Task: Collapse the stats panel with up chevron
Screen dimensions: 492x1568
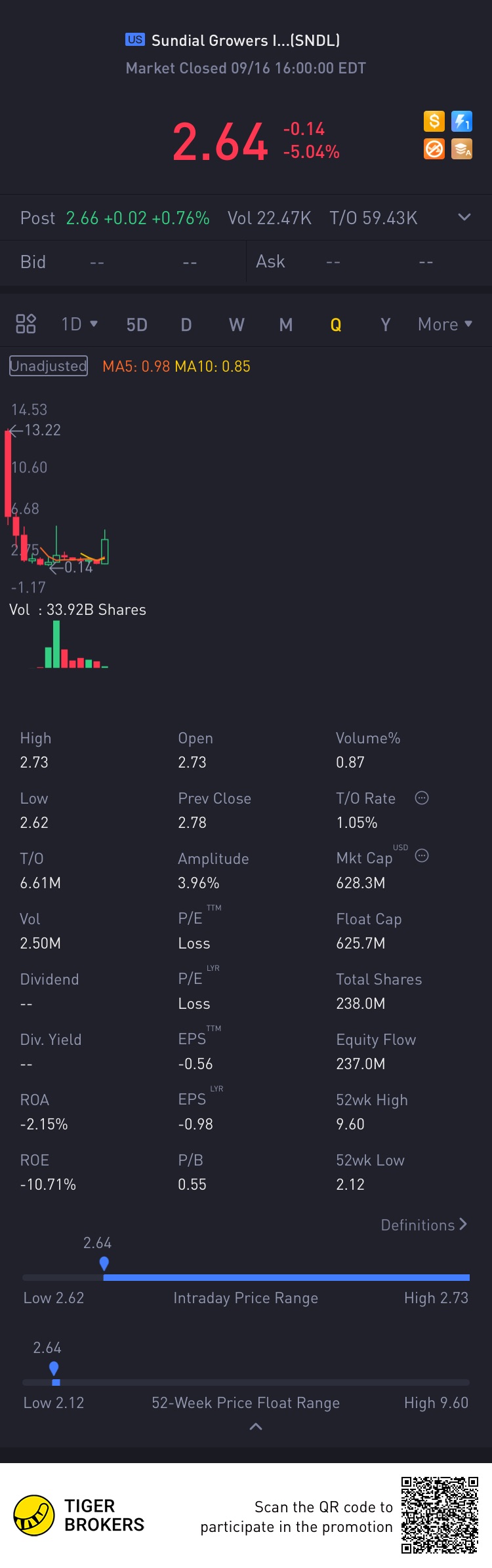Action: [x=256, y=1426]
